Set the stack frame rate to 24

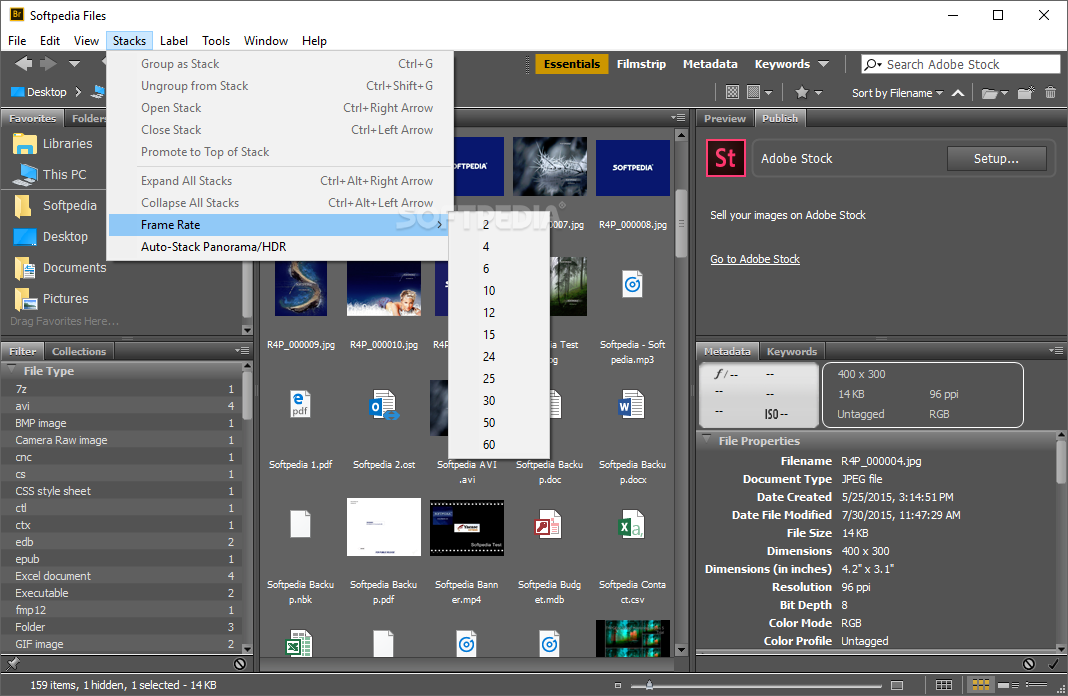point(499,357)
